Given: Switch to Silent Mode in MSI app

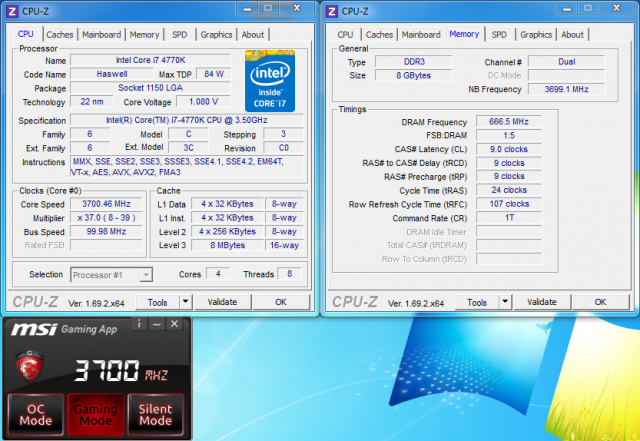Looking at the screenshot, I should [156, 414].
